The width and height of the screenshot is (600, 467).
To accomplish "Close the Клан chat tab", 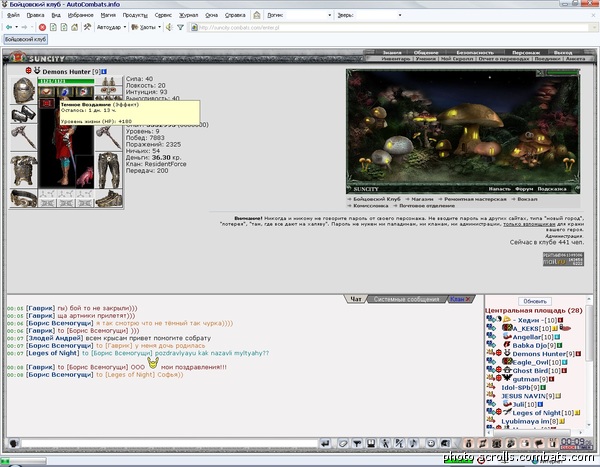I will [468, 299].
